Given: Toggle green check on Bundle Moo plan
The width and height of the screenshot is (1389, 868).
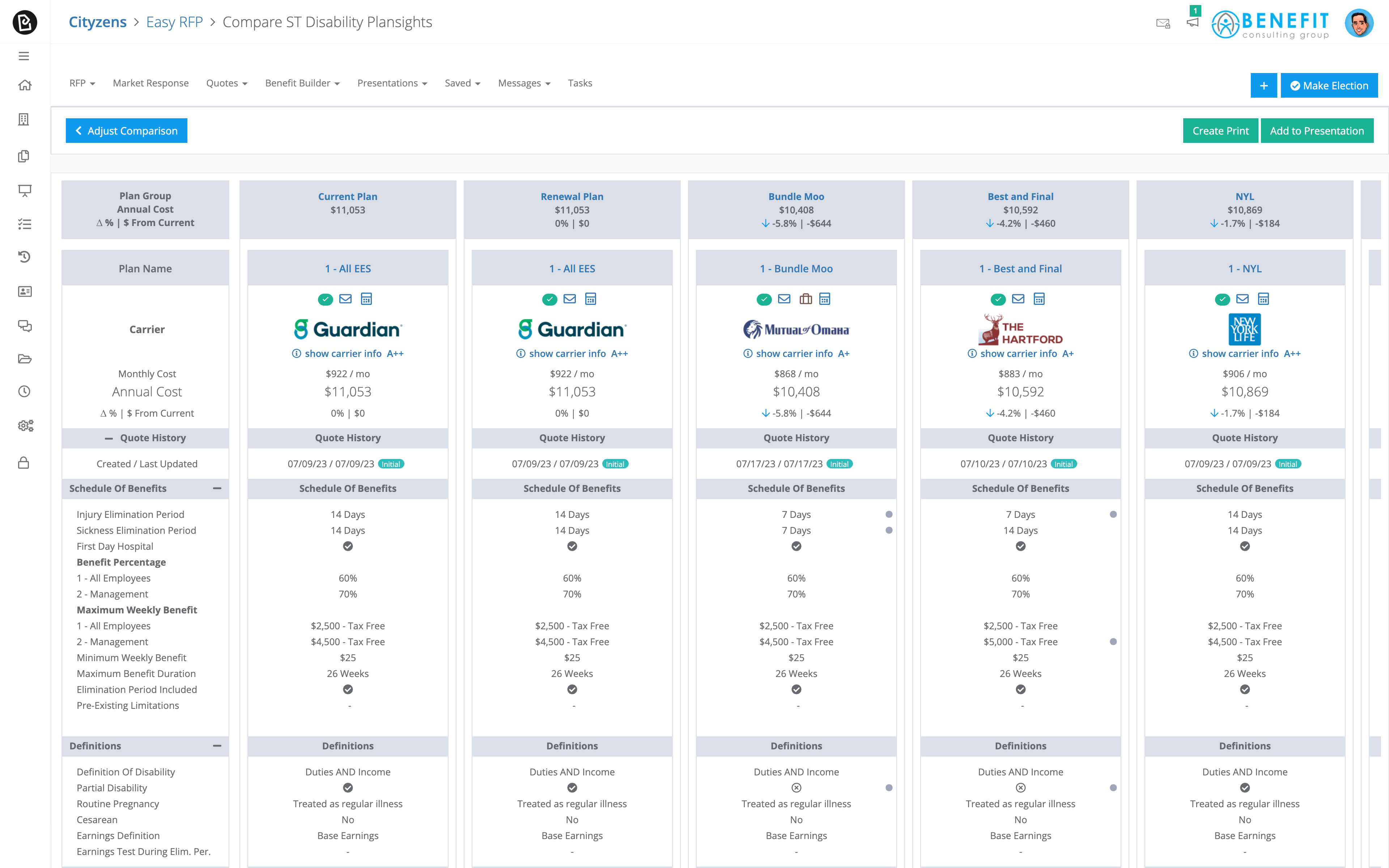Looking at the screenshot, I should coord(763,299).
